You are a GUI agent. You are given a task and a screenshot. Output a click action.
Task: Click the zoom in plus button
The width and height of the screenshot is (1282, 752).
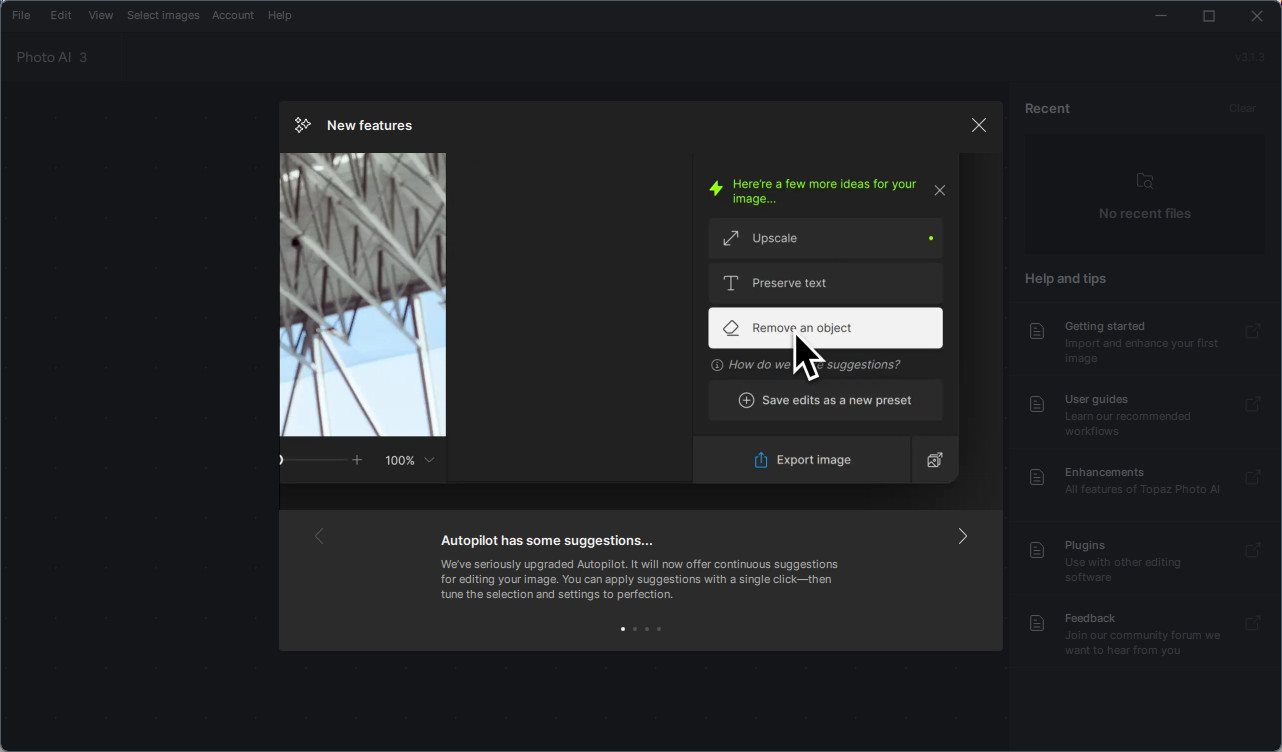click(x=357, y=460)
